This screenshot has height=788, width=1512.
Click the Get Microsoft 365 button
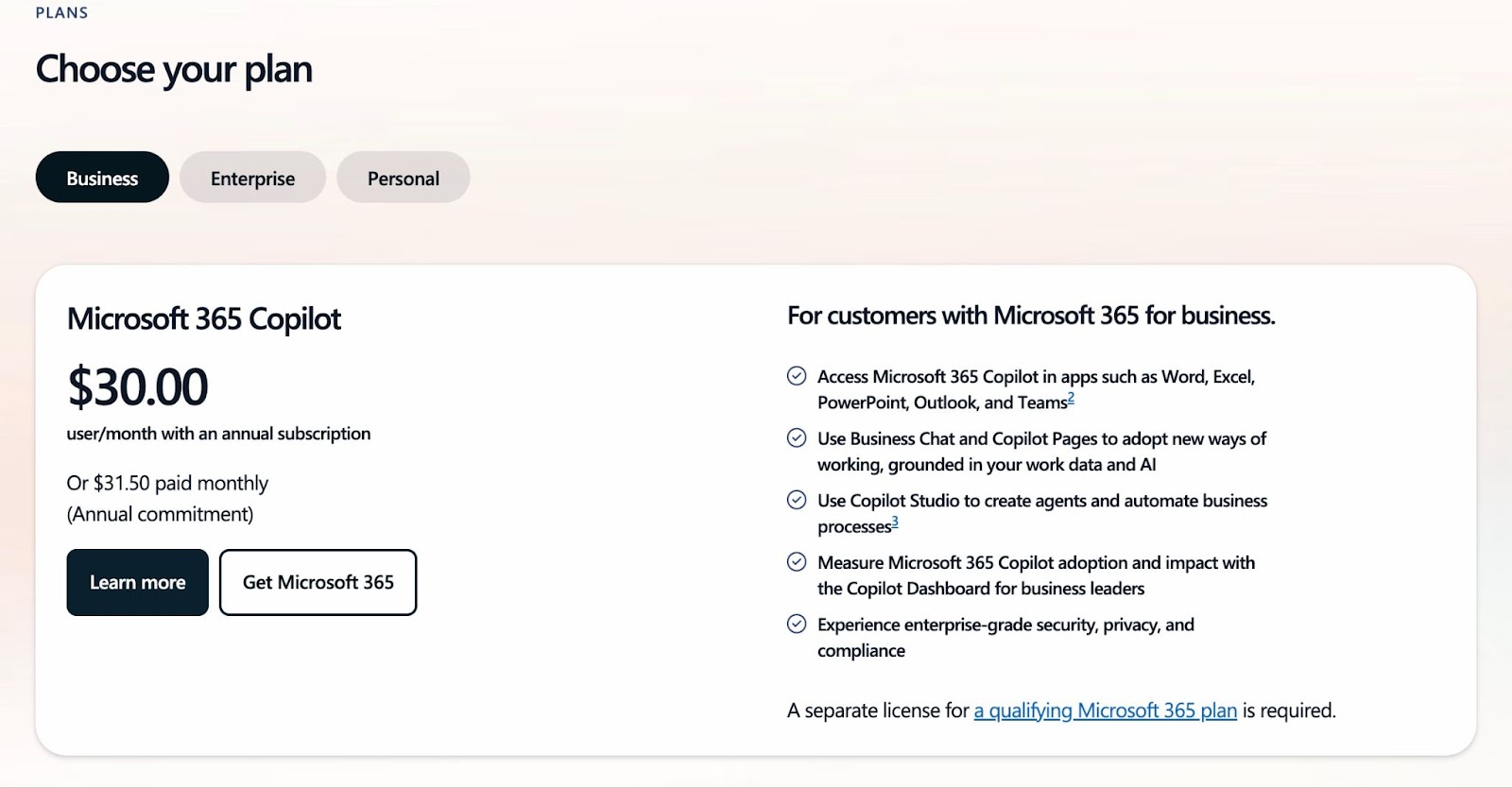click(x=318, y=582)
